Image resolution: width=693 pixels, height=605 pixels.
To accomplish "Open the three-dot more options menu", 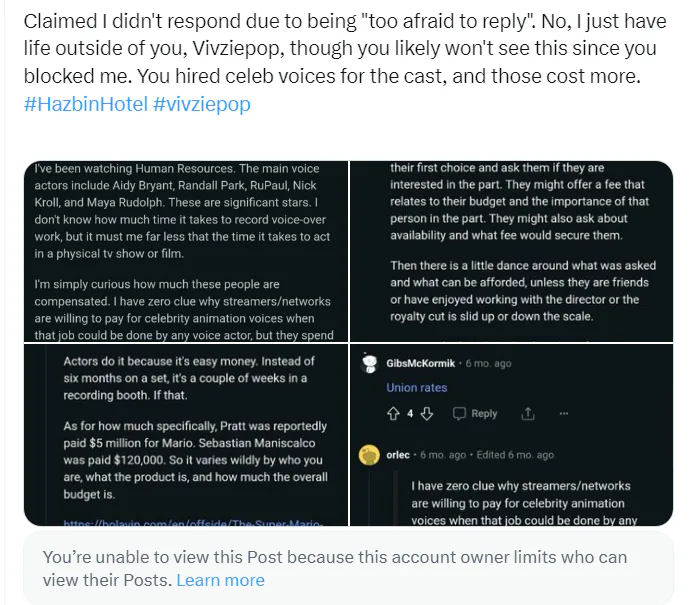I will tap(564, 413).
